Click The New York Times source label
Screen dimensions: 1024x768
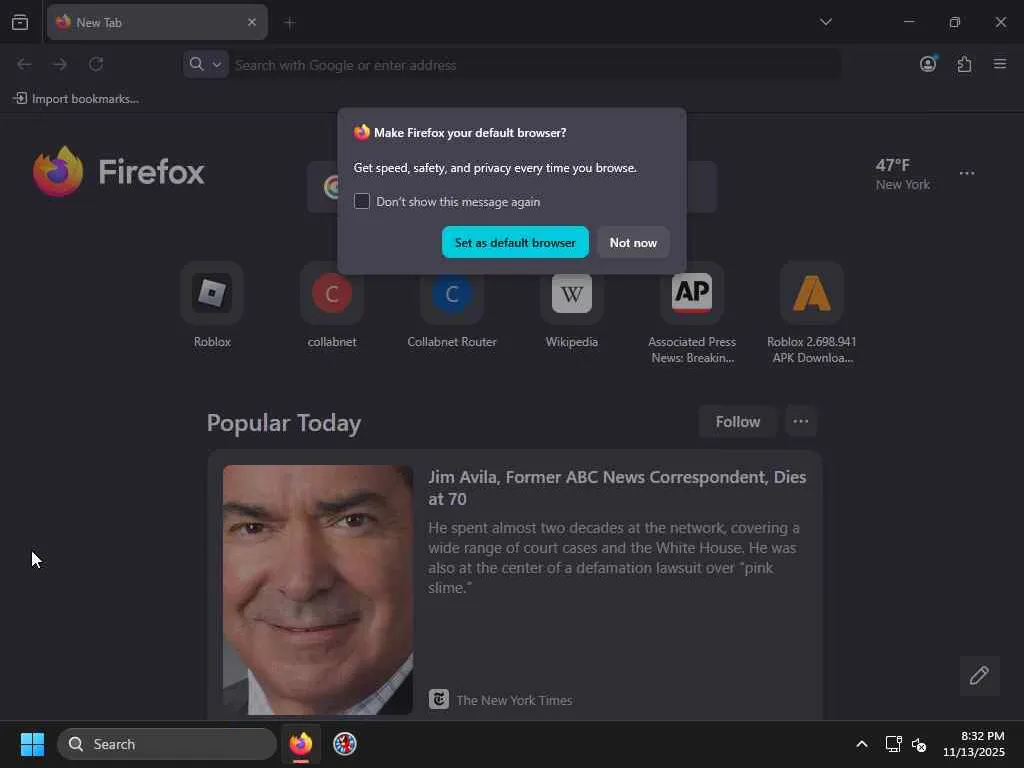click(x=514, y=700)
